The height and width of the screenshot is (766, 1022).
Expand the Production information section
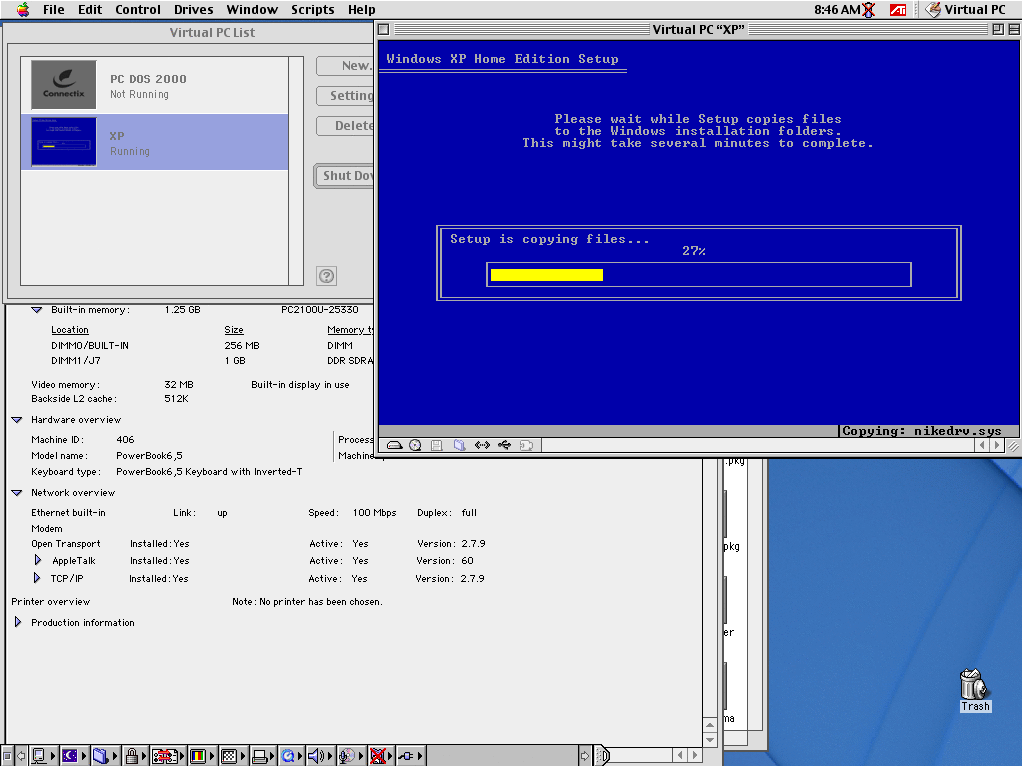18,622
